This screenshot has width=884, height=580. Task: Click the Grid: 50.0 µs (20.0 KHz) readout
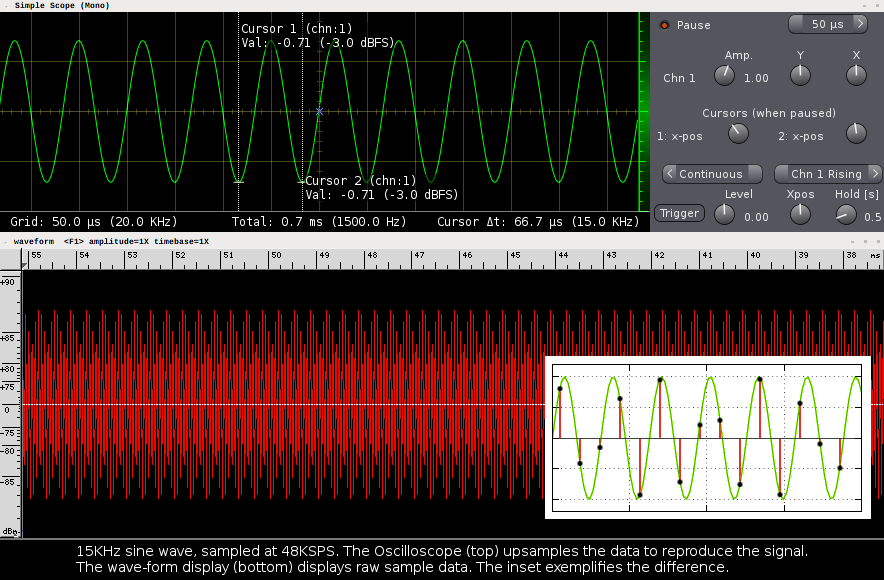94,222
